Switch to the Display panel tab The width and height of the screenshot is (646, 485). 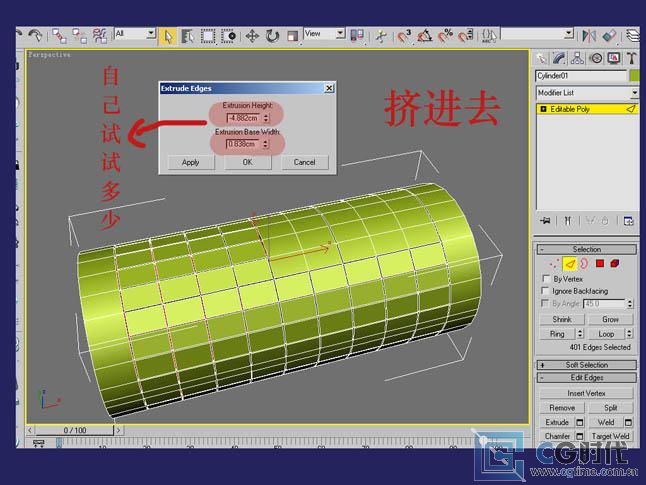pyautogui.click(x=614, y=59)
